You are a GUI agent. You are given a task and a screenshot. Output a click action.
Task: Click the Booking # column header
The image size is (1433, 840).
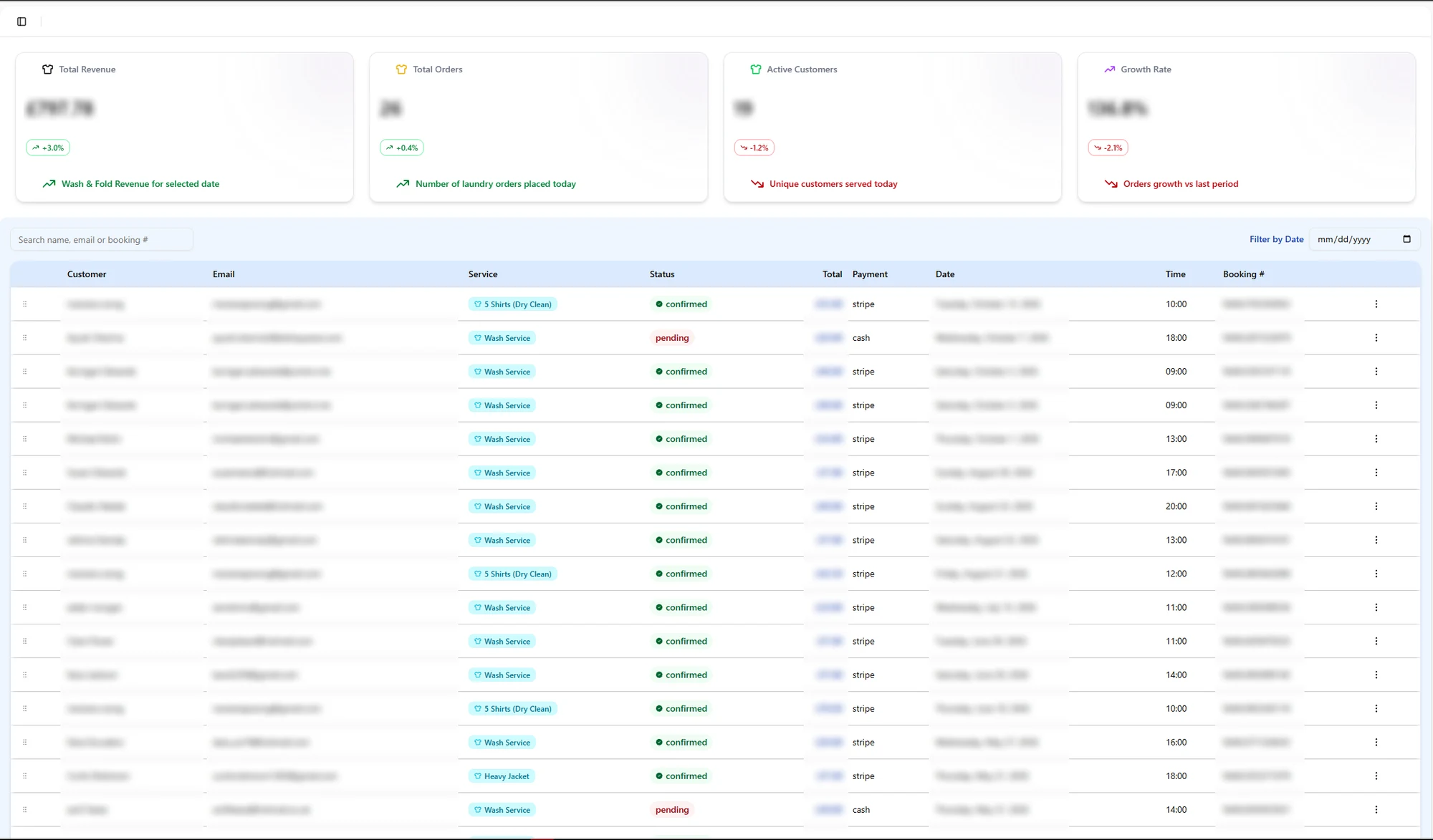[1243, 274]
